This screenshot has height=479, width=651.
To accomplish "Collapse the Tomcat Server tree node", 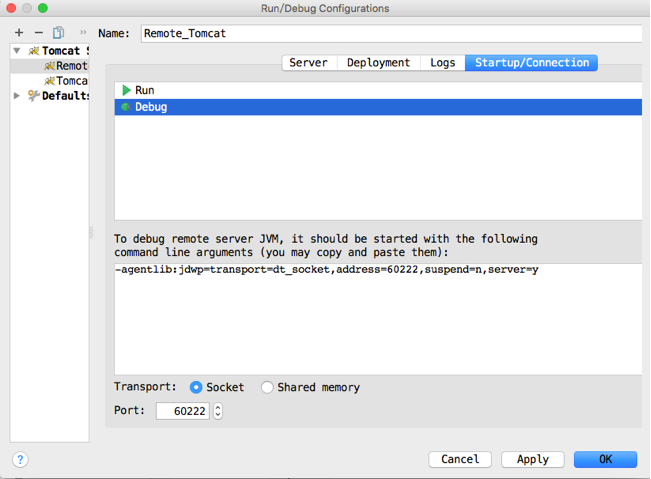I will [x=17, y=51].
